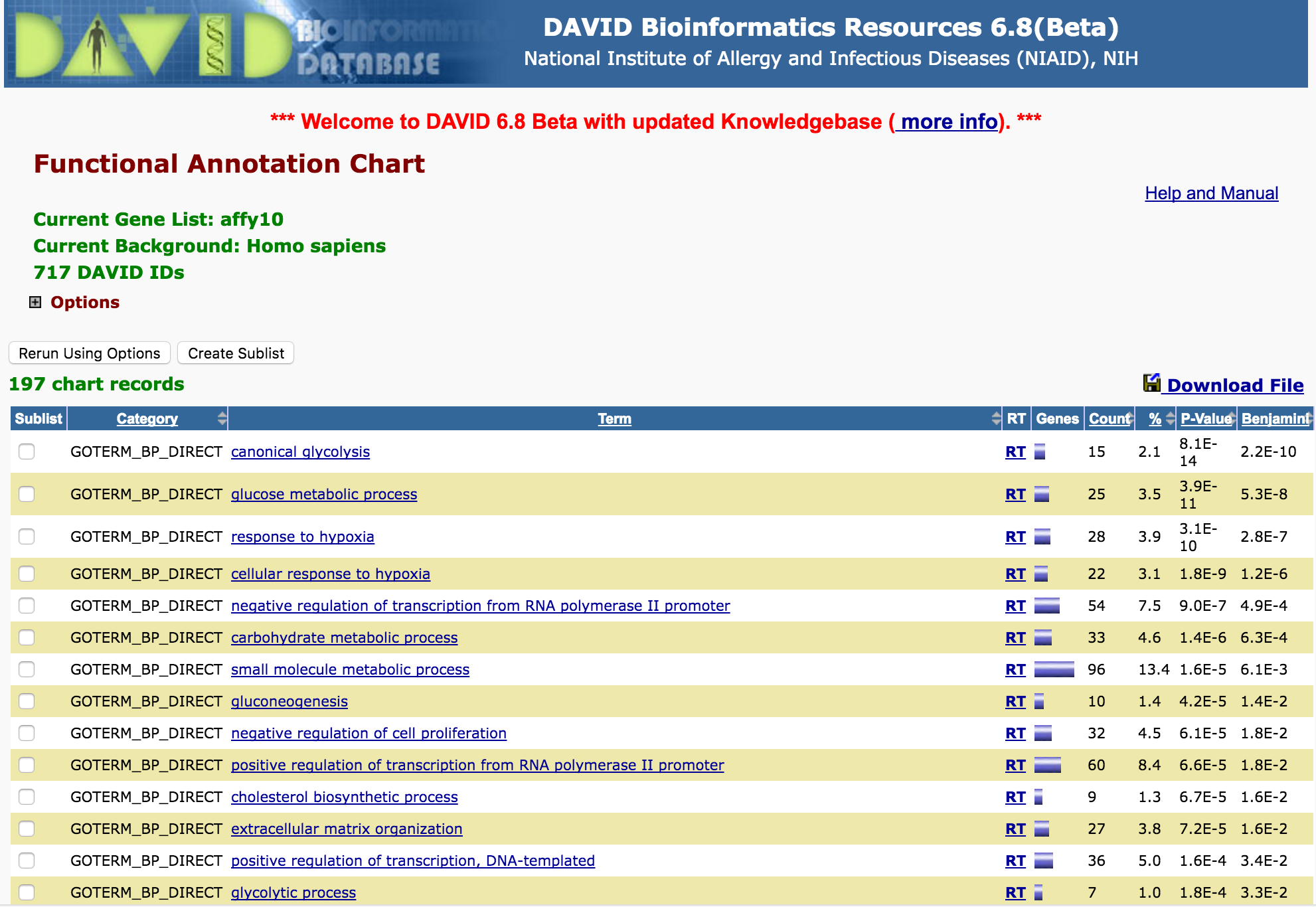1316x907 pixels.
Task: Check sublist box for extracellular matrix organization
Action: (27, 829)
